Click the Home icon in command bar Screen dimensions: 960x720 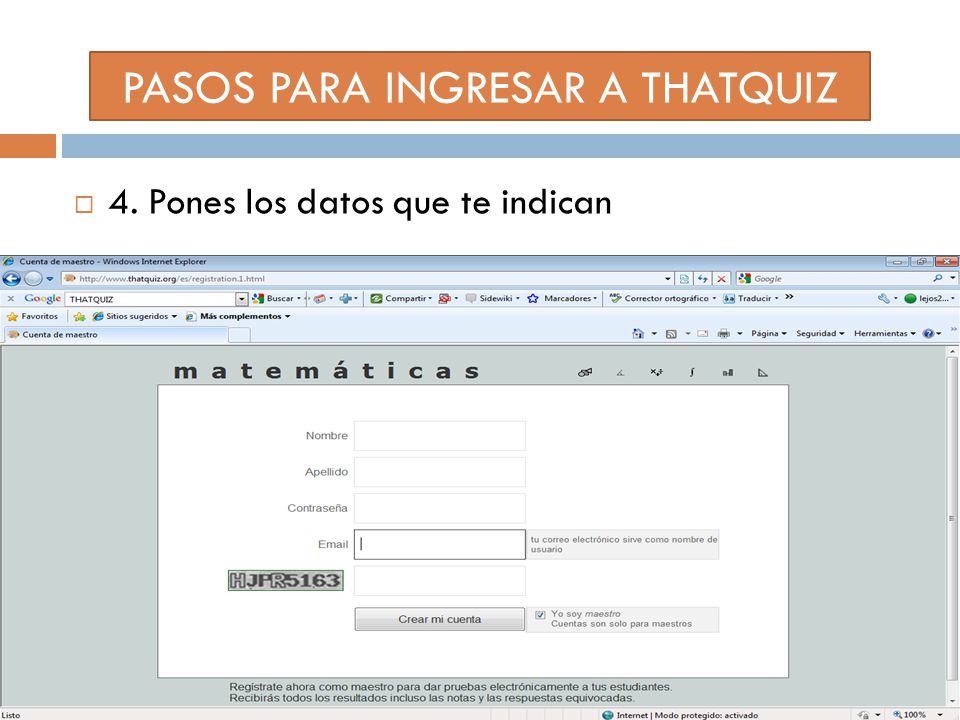638,334
